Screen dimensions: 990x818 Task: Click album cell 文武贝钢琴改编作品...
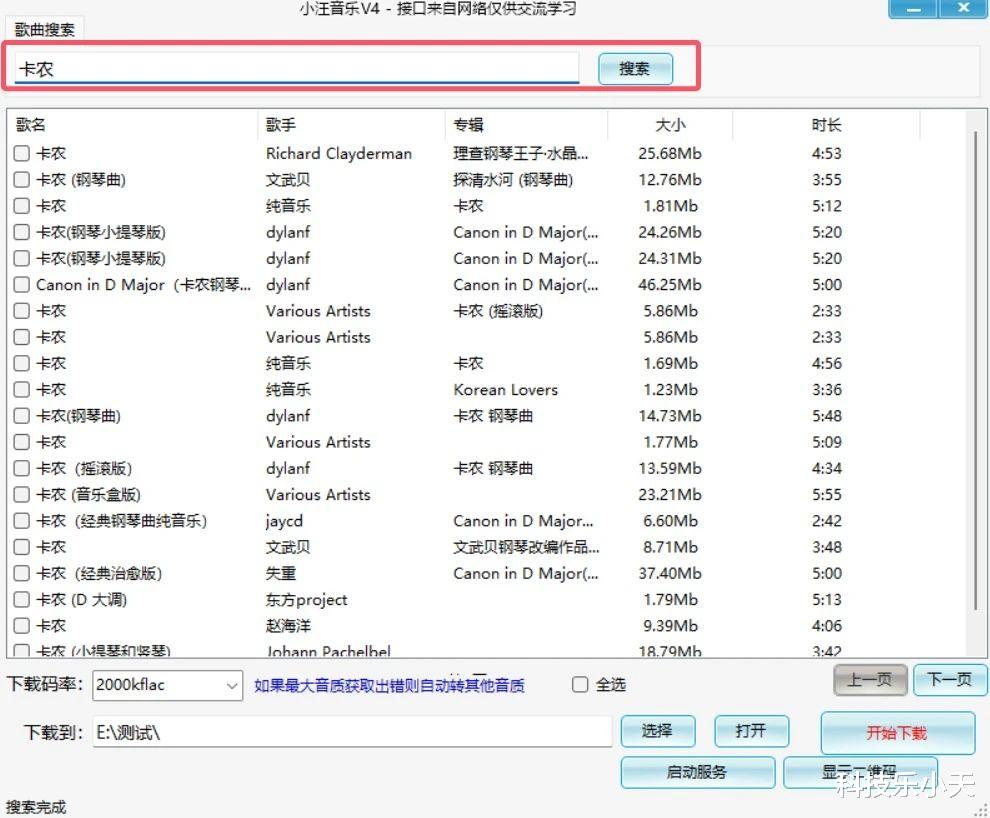(x=526, y=547)
